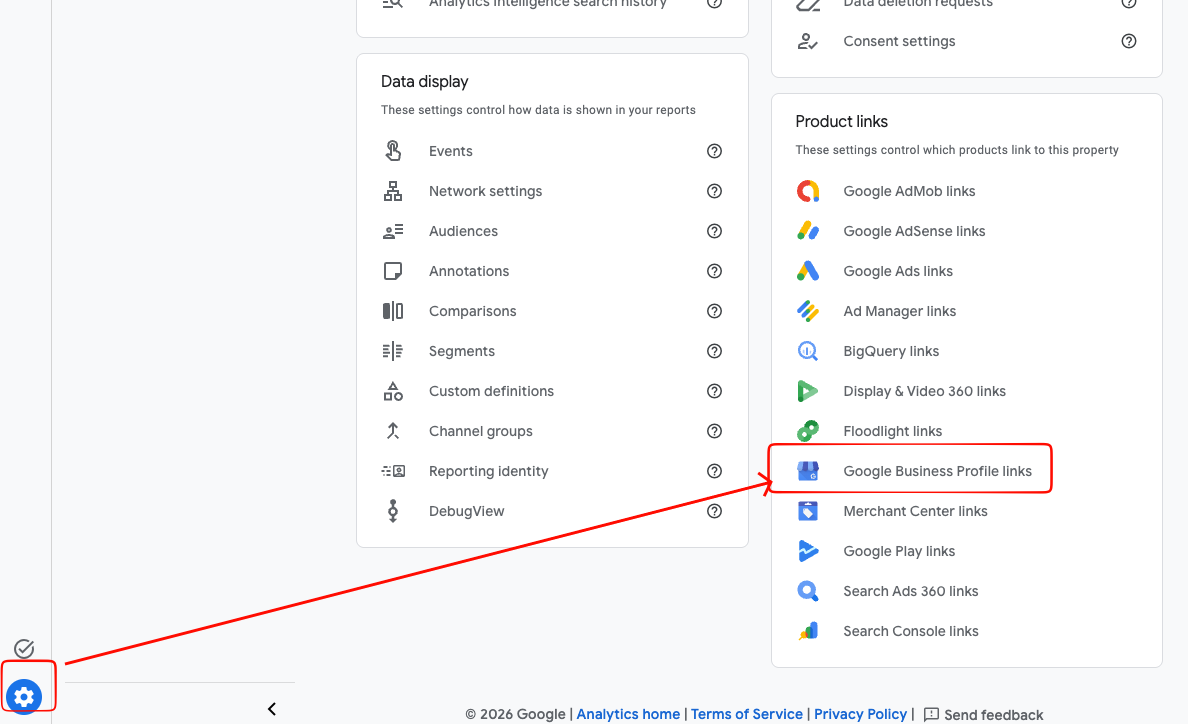Click Send feedback in the footer
The width and height of the screenshot is (1188, 724).
click(983, 715)
